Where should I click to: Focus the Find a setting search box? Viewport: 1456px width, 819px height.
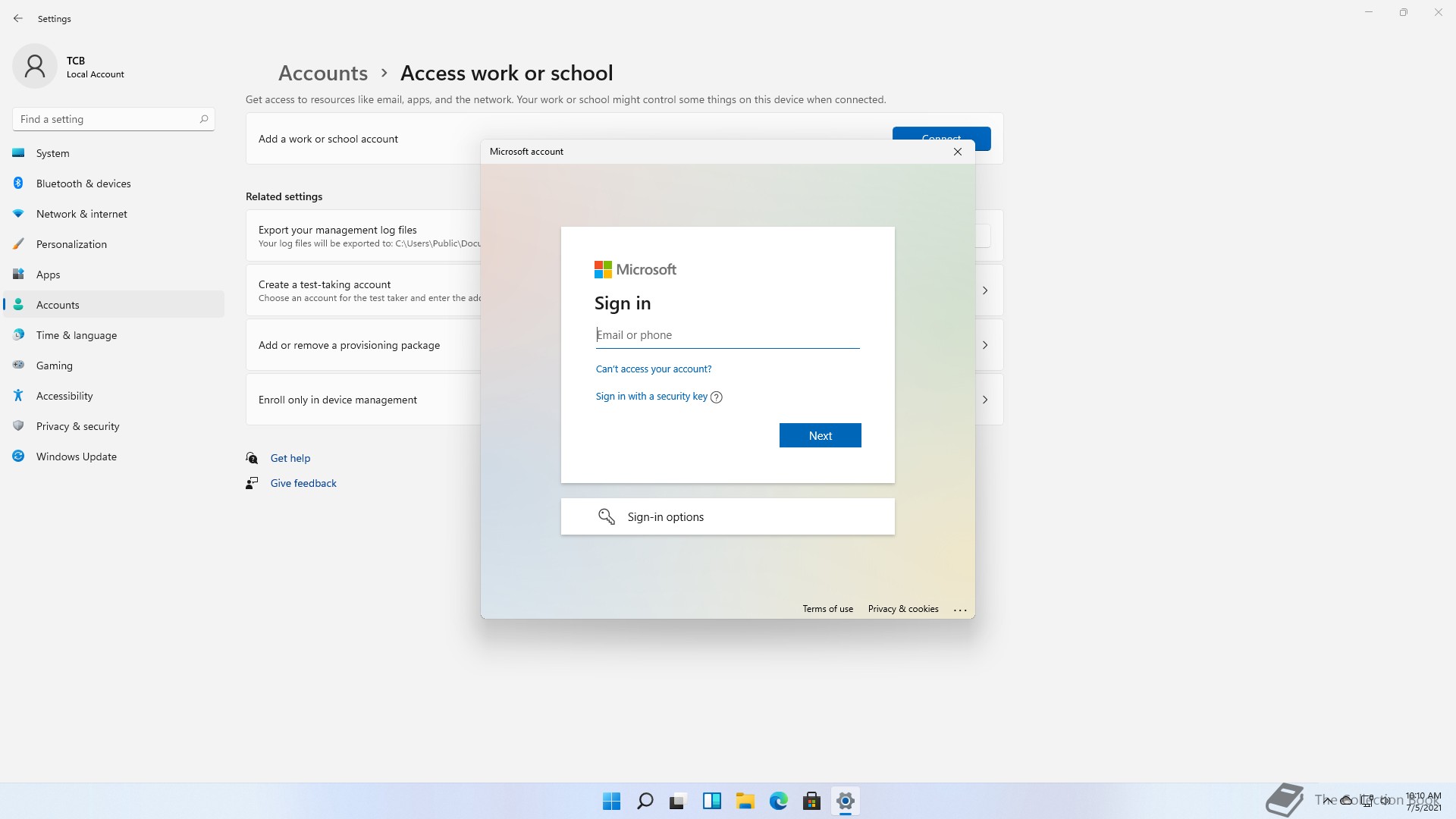coord(114,119)
